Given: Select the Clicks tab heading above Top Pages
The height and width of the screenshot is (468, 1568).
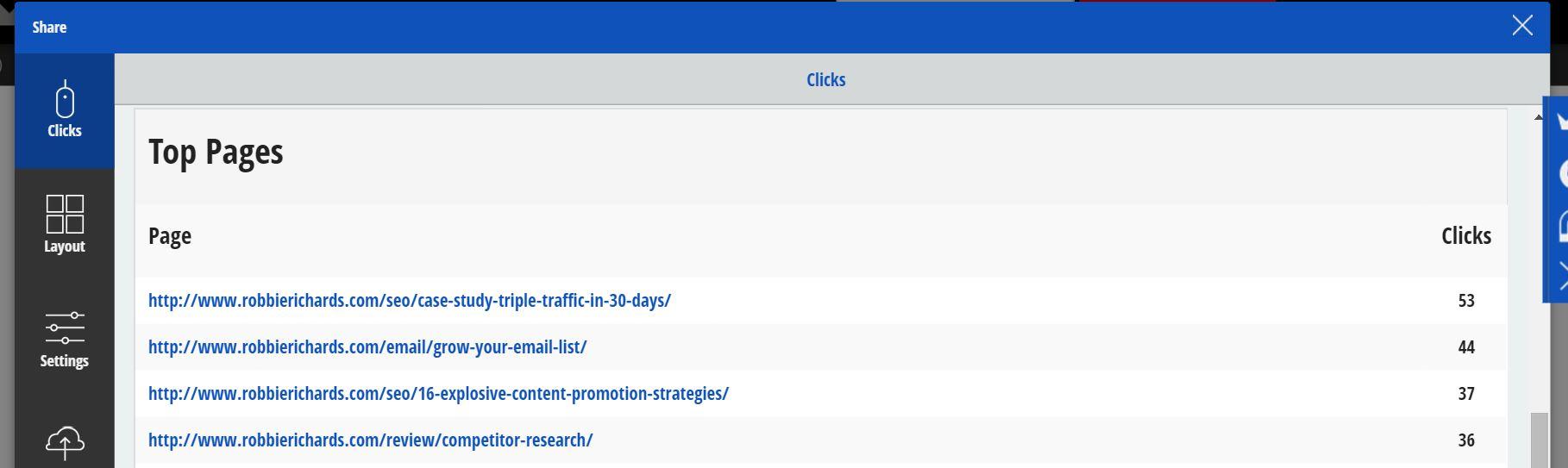Looking at the screenshot, I should (x=825, y=79).
